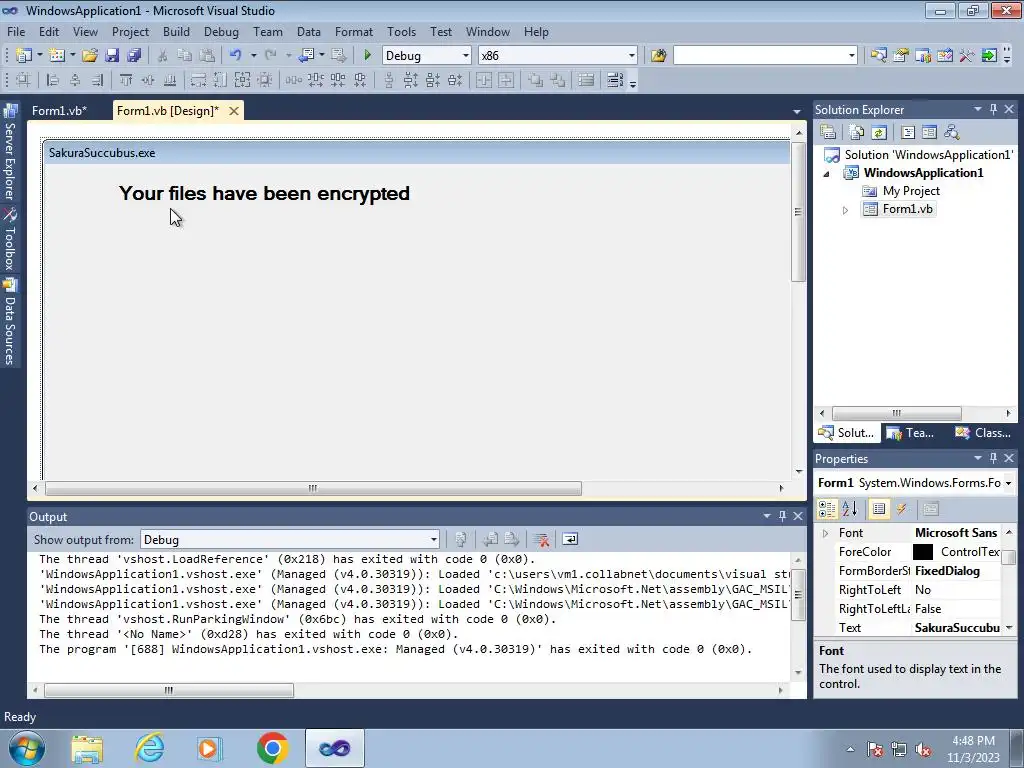
Task: Toggle auto-hide pin on Output panel
Action: 782,516
